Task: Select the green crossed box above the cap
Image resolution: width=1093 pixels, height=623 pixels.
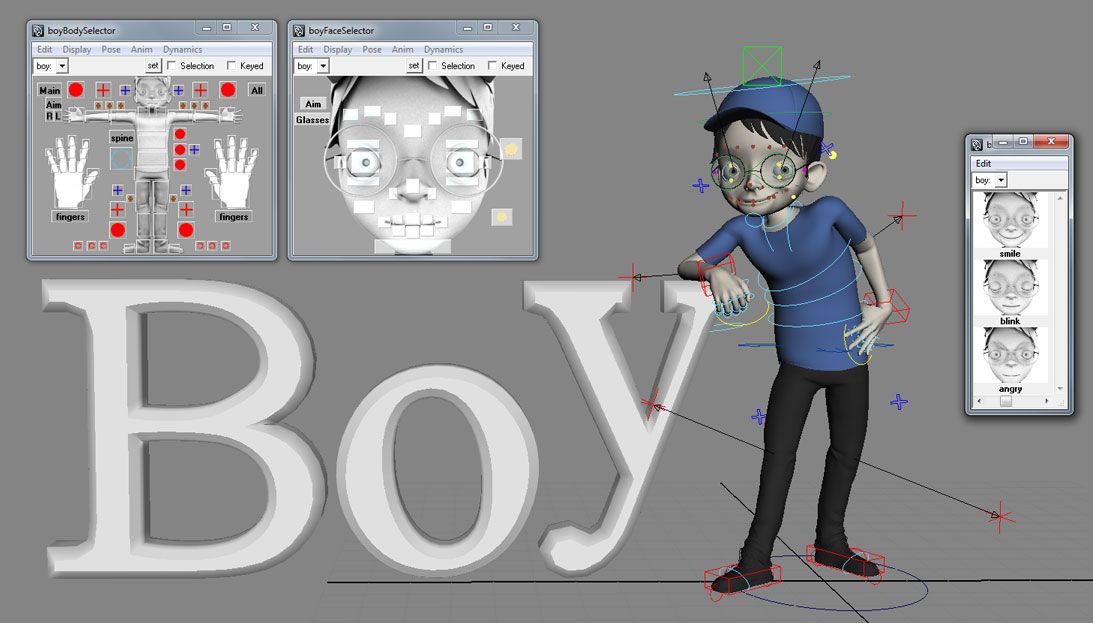Action: [x=762, y=66]
